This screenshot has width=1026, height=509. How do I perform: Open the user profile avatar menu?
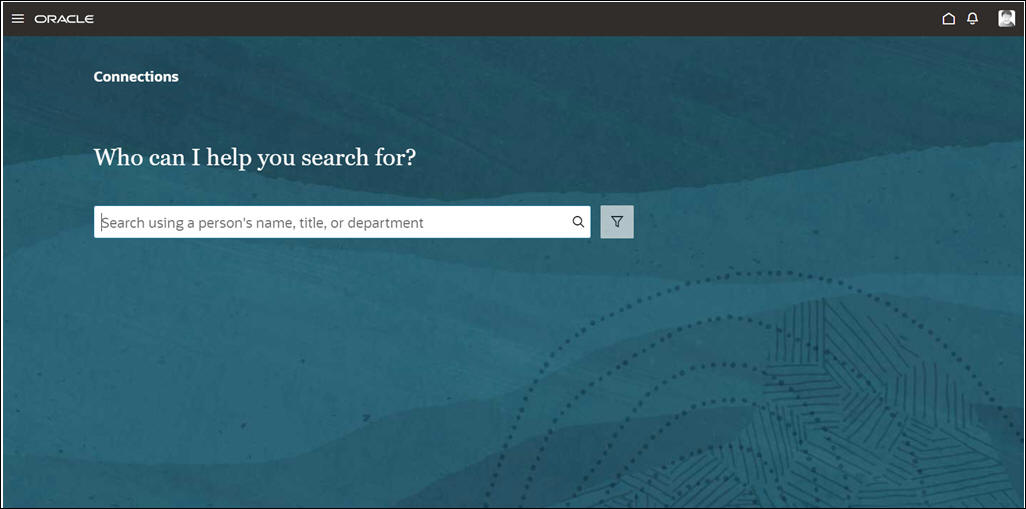1006,18
